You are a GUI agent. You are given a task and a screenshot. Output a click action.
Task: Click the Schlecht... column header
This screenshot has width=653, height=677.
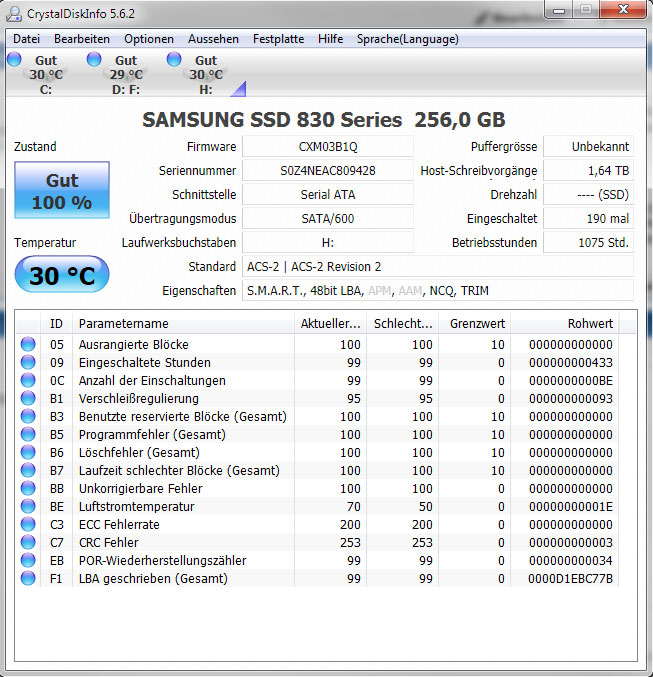[403, 323]
